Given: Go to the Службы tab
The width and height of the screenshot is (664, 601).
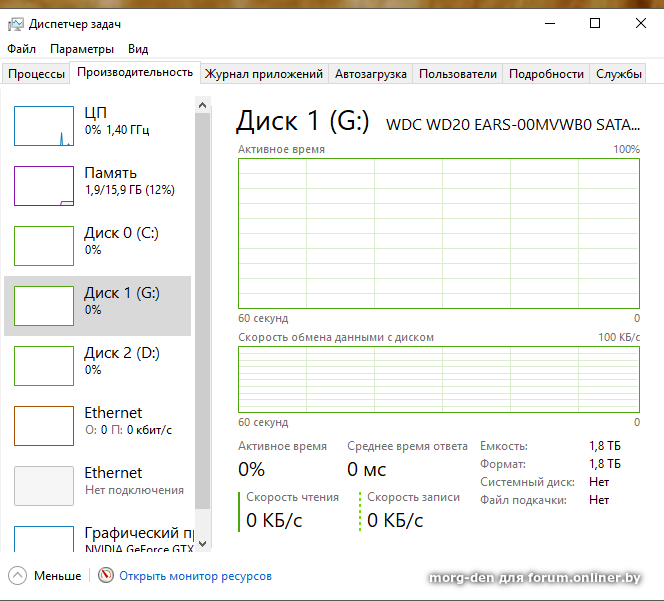Looking at the screenshot, I should coord(619,74).
